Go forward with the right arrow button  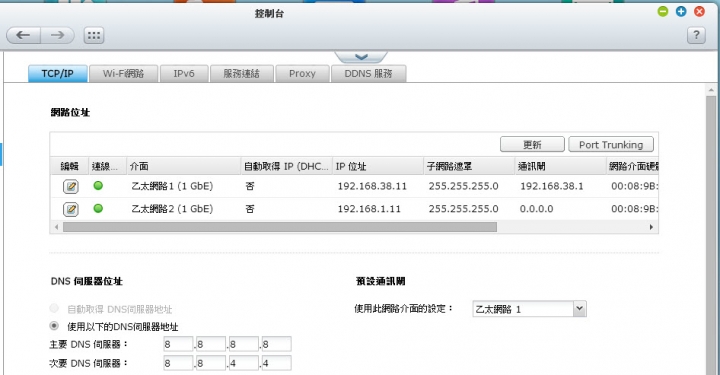(x=57, y=35)
